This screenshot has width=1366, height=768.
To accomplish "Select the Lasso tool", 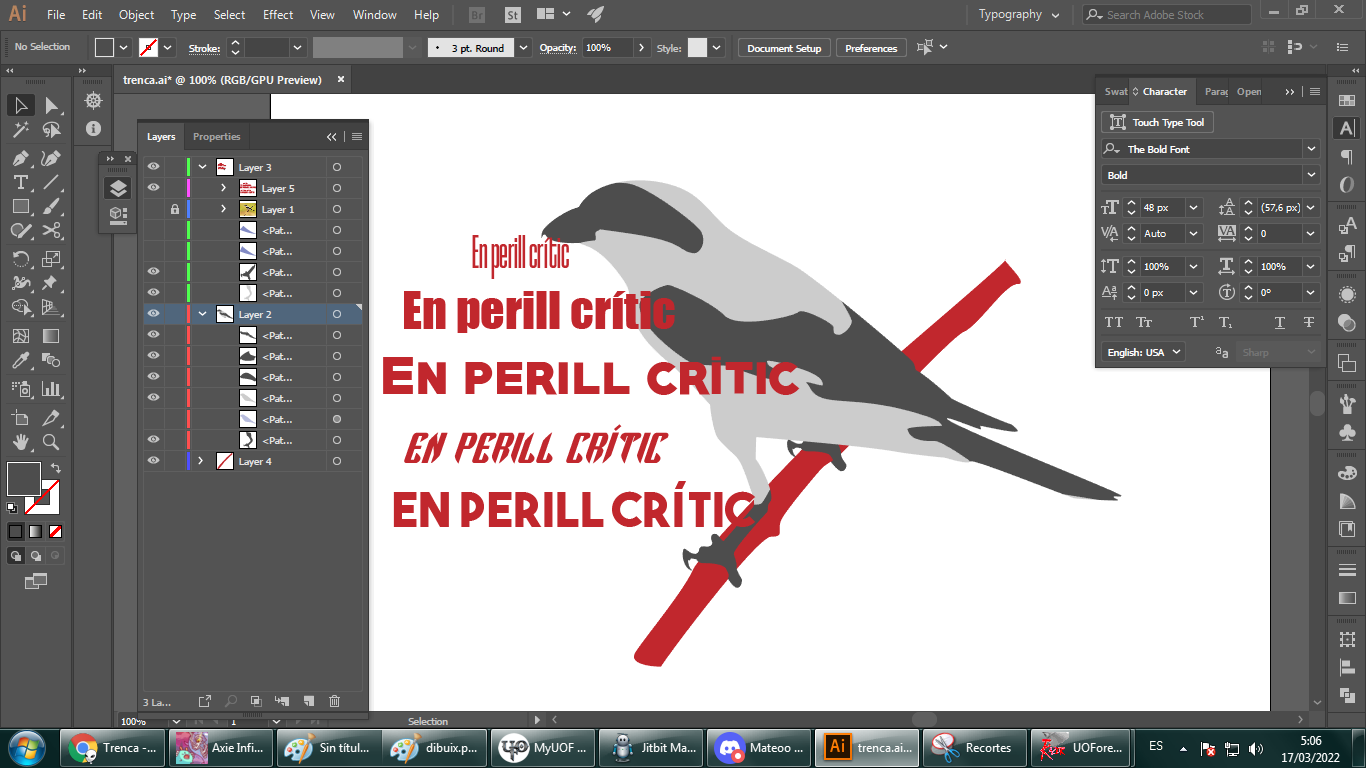I will tap(52, 130).
